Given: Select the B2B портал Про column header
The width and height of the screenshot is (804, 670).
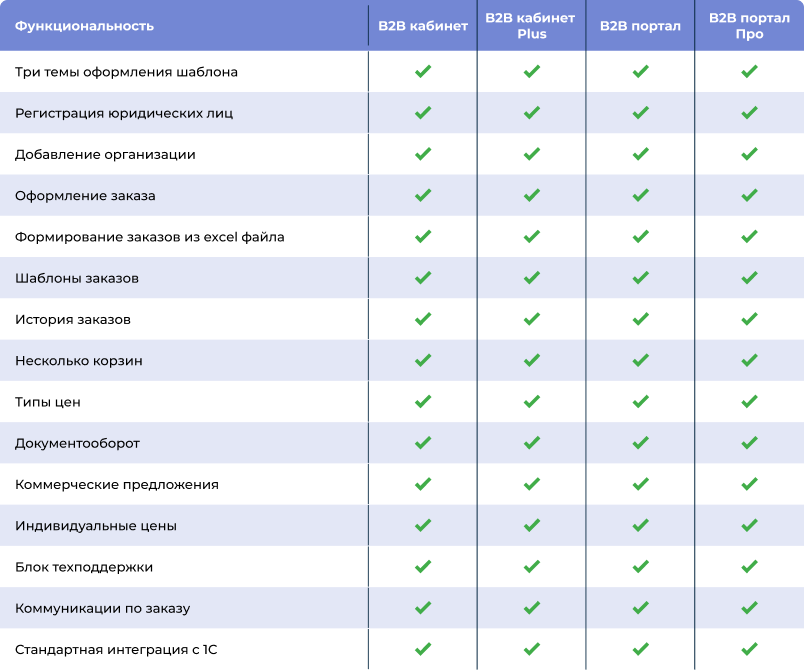Looking at the screenshot, I should (x=749, y=26).
